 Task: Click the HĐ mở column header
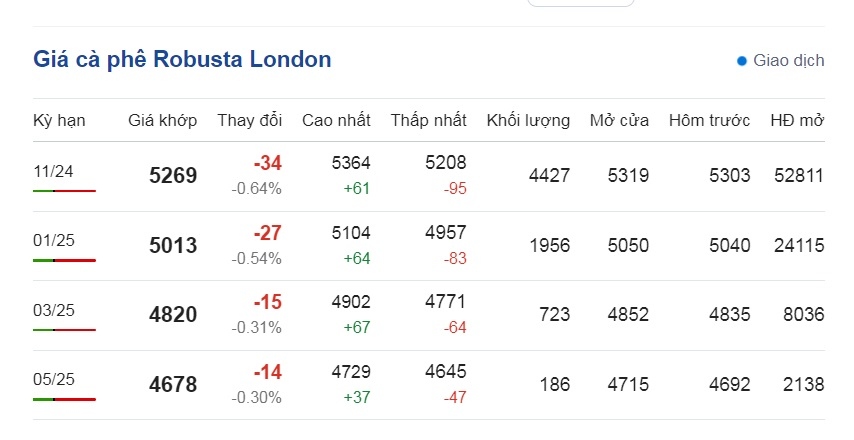797,120
